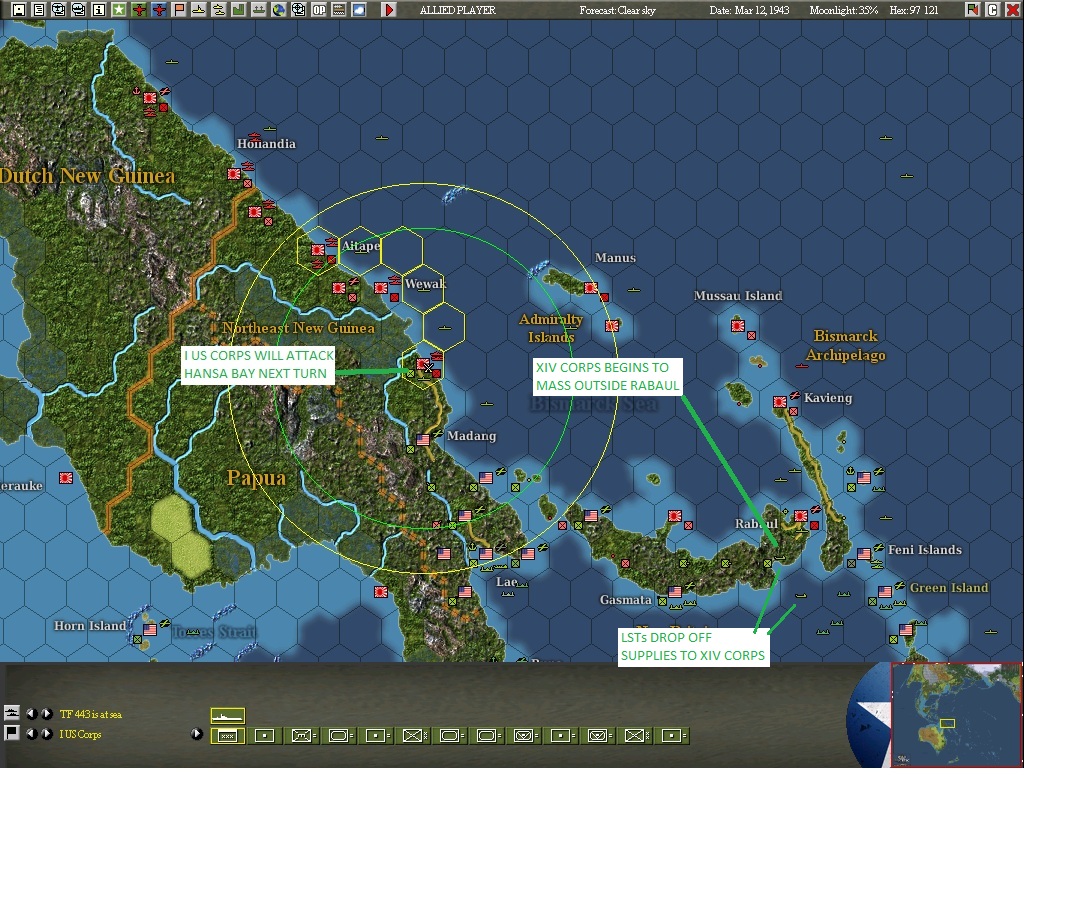
Task: Click the cloud weather toolbar icon
Action: tap(359, 10)
